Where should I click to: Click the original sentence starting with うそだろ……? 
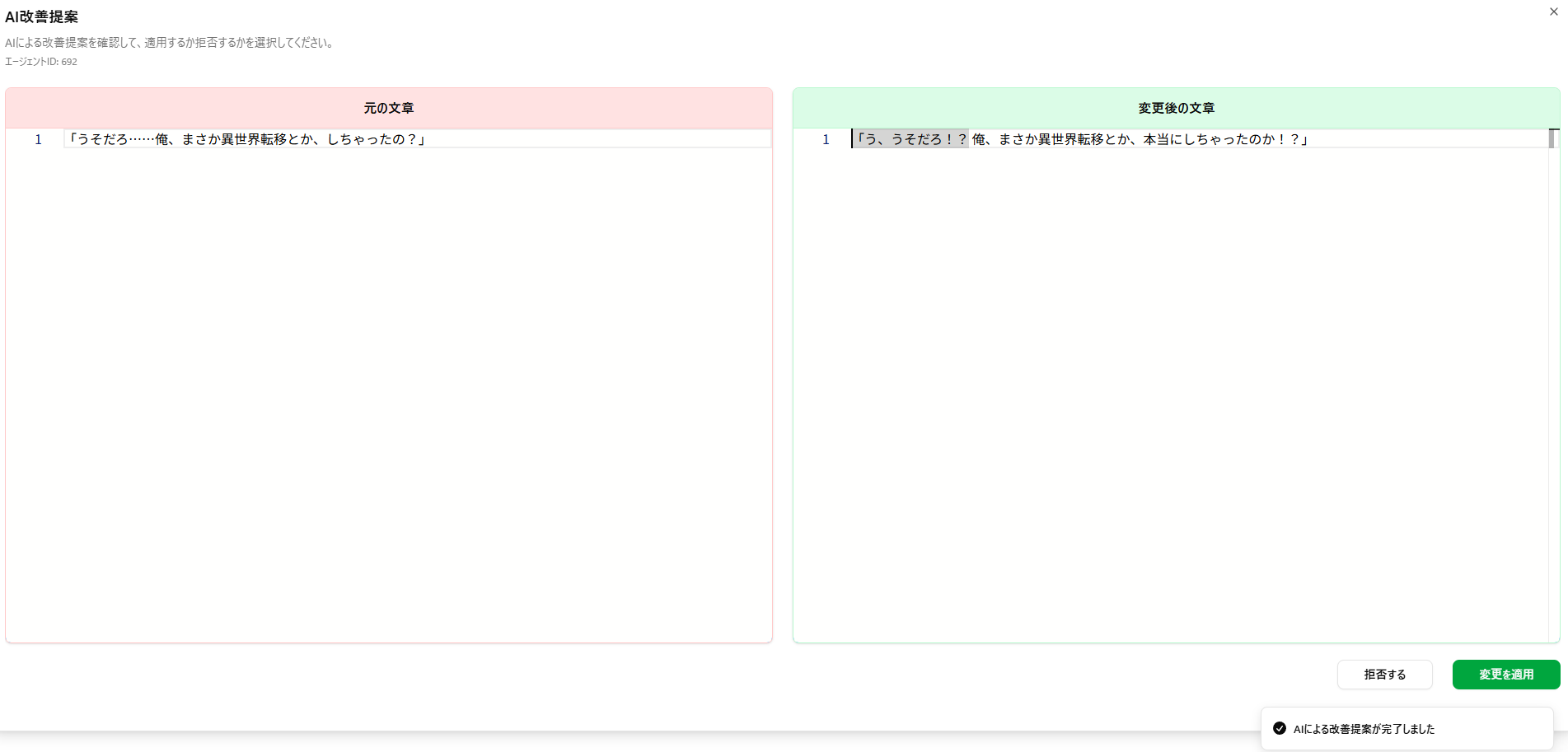247,139
